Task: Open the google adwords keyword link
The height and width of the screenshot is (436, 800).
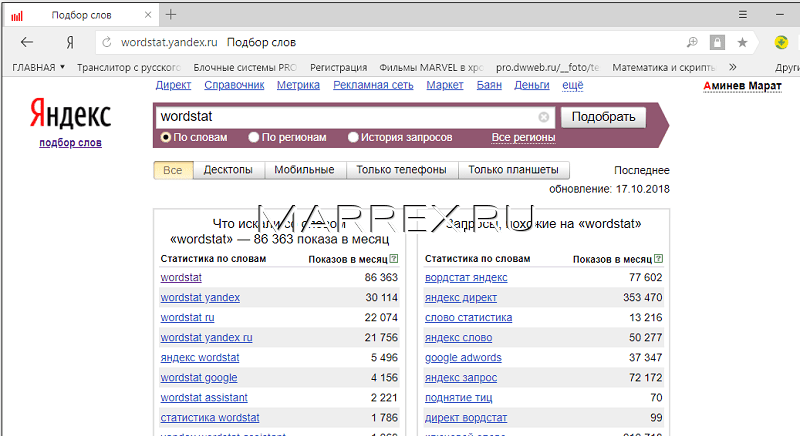Action: click(x=463, y=357)
